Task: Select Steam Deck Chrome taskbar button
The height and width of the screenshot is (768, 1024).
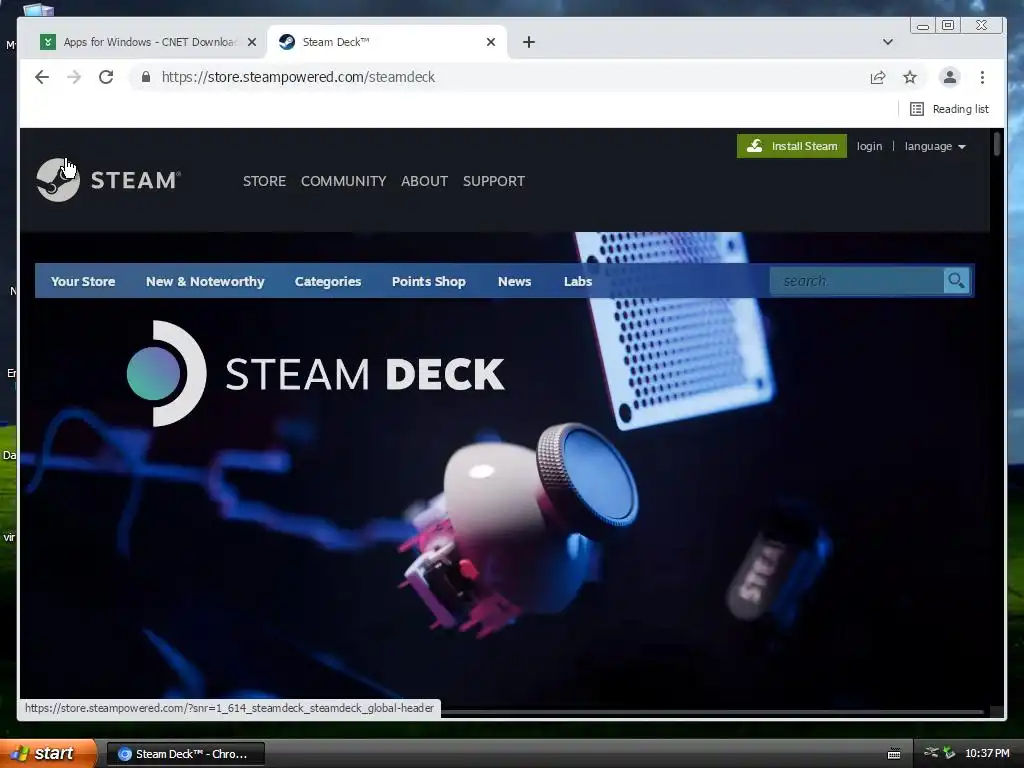Action: click(x=185, y=754)
